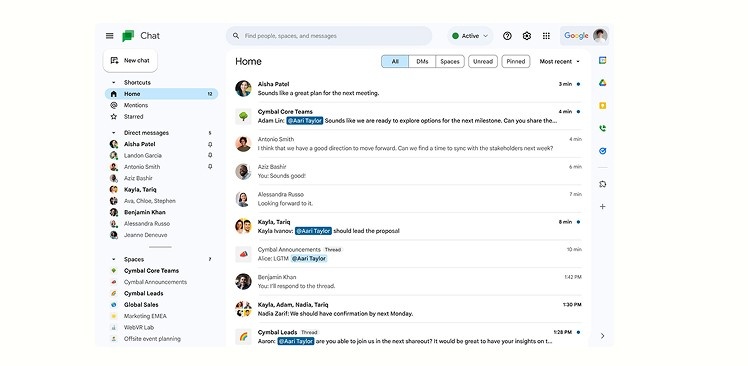The width and height of the screenshot is (748, 366).
Task: Filter by Unread conversations
Action: click(x=483, y=62)
